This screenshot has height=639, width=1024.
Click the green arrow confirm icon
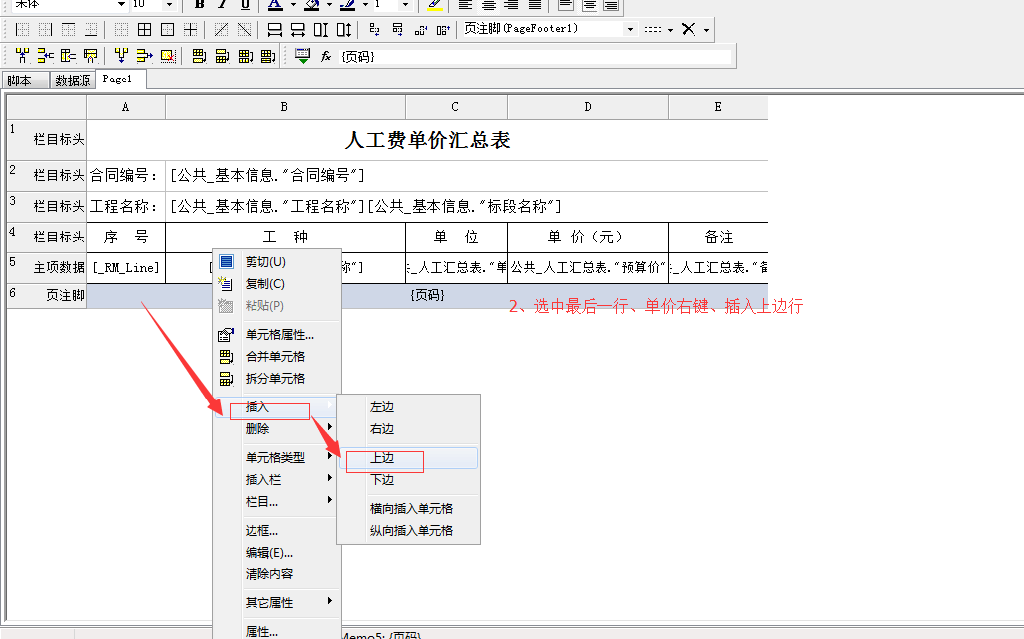[302, 56]
